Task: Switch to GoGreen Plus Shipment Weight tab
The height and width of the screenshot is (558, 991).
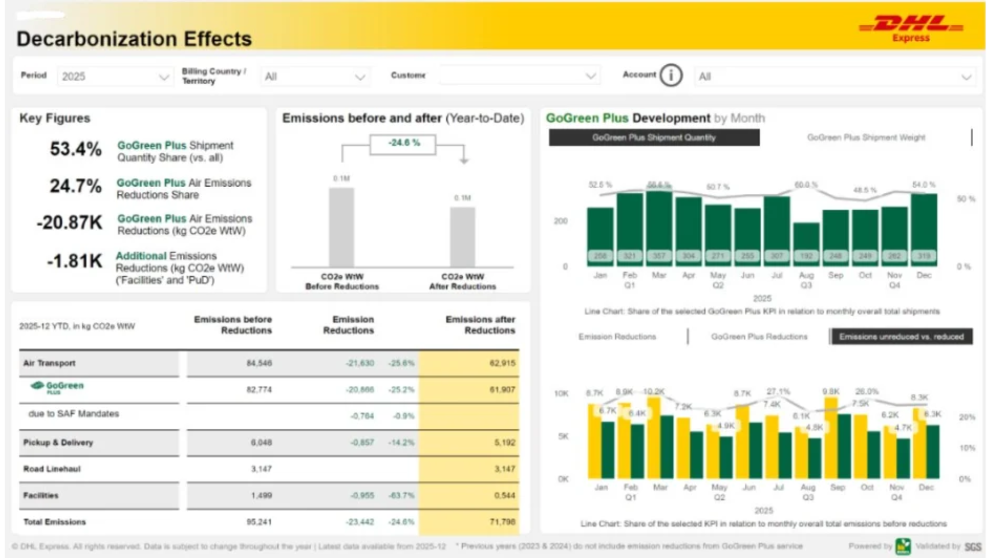Action: (x=866, y=137)
